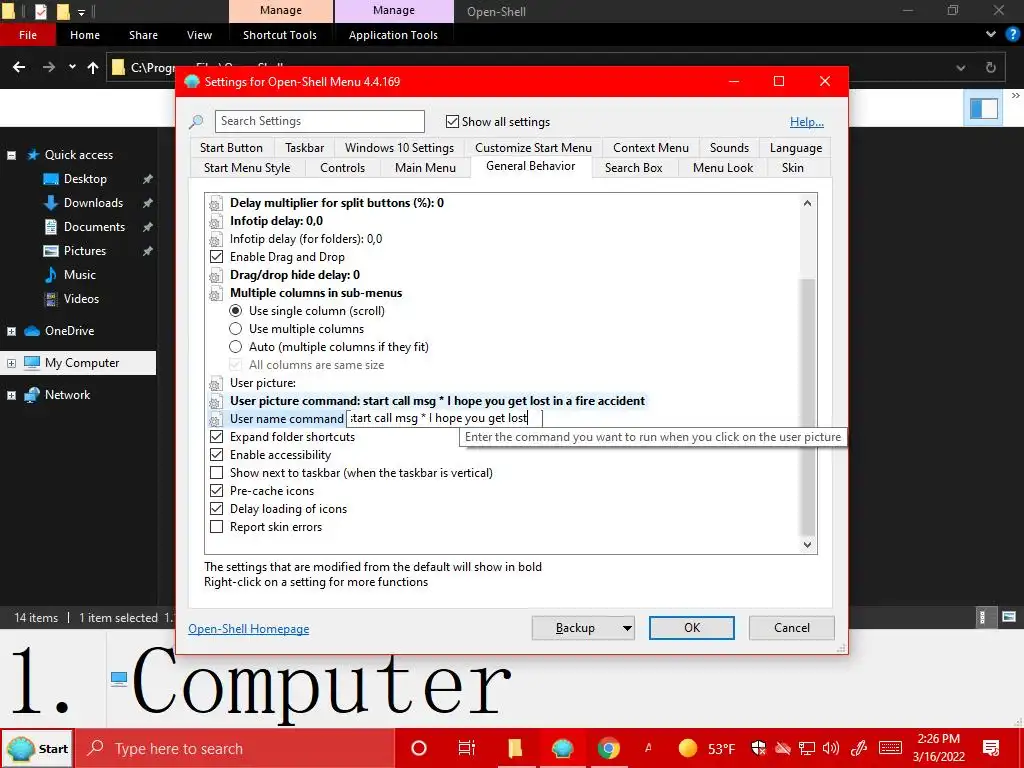Open Explorer help question mark icon
Viewport: 1024px width, 768px height.
click(x=1012, y=35)
